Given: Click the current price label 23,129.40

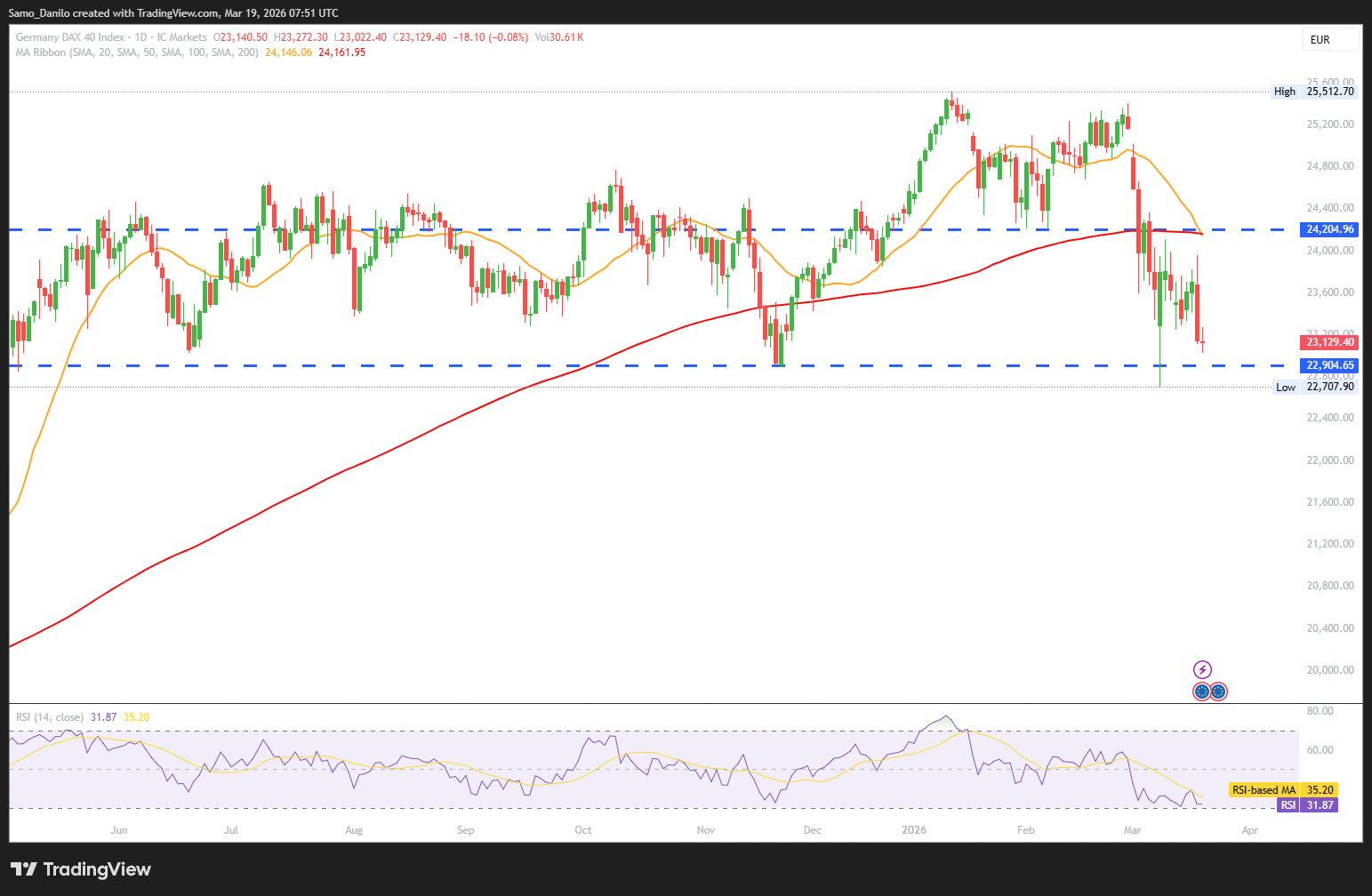Looking at the screenshot, I should [x=1330, y=342].
